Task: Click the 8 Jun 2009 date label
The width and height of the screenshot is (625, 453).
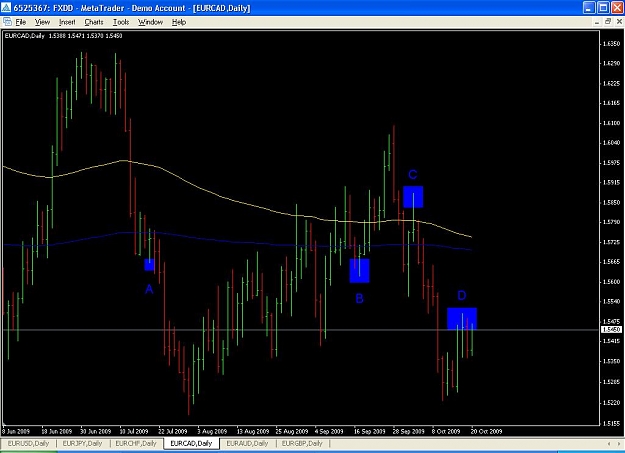Action: click(x=16, y=431)
